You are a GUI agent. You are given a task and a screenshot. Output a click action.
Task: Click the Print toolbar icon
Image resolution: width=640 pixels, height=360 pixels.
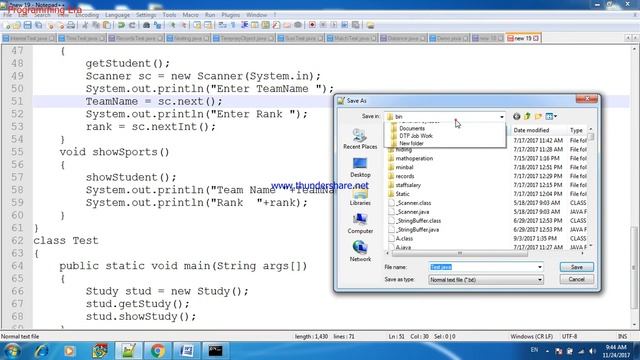pos(71,25)
